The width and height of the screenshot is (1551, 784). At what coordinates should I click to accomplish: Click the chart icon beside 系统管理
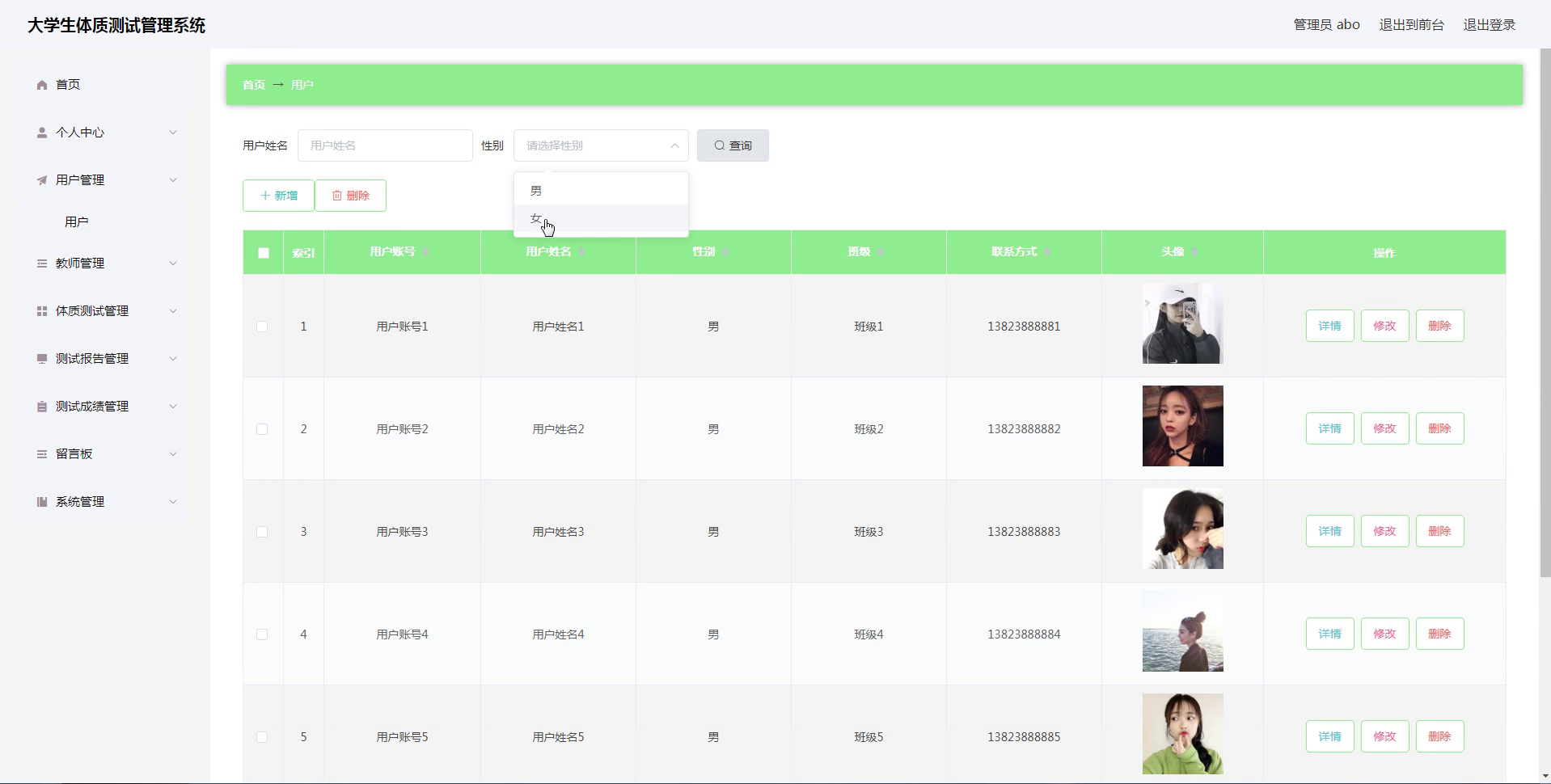42,502
